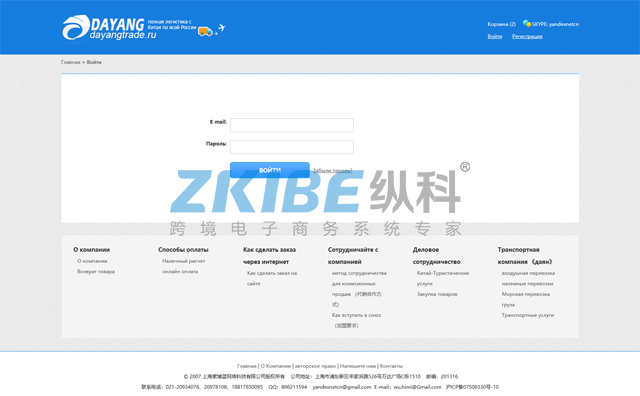
Task: Click the Dayang swirl logo icon
Action: click(76, 27)
